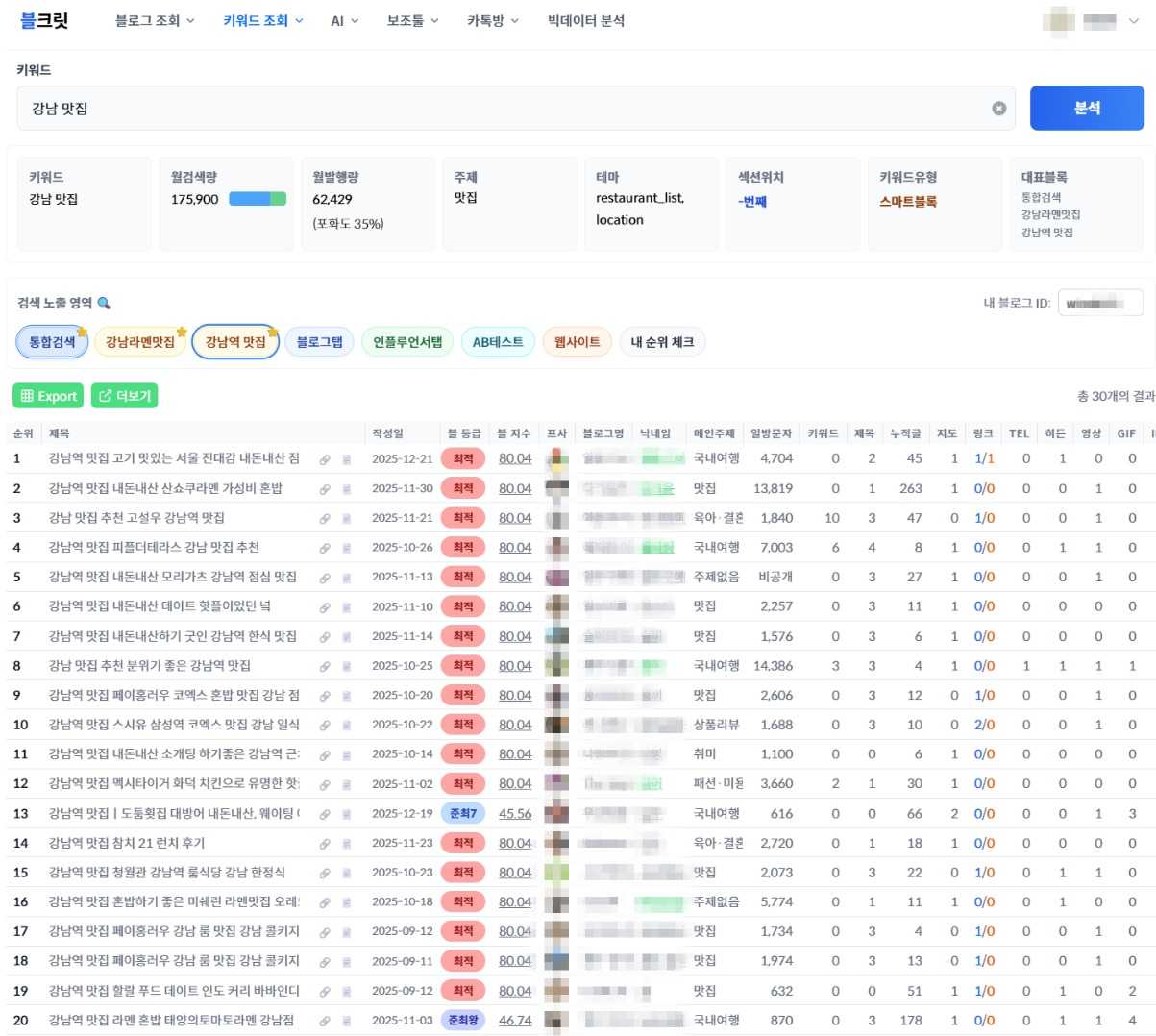Screen dimensions: 1156x1036
Task: Click the 준최7 grade badge in rank 13
Action: 463,814
